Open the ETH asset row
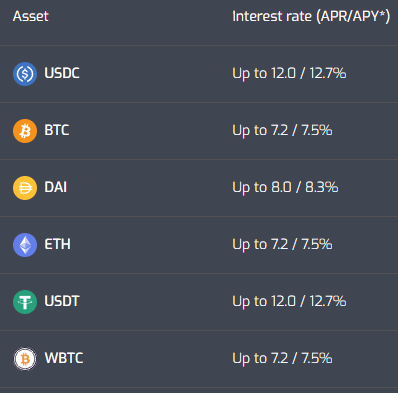Screen dimensions: 398x393 (199, 245)
